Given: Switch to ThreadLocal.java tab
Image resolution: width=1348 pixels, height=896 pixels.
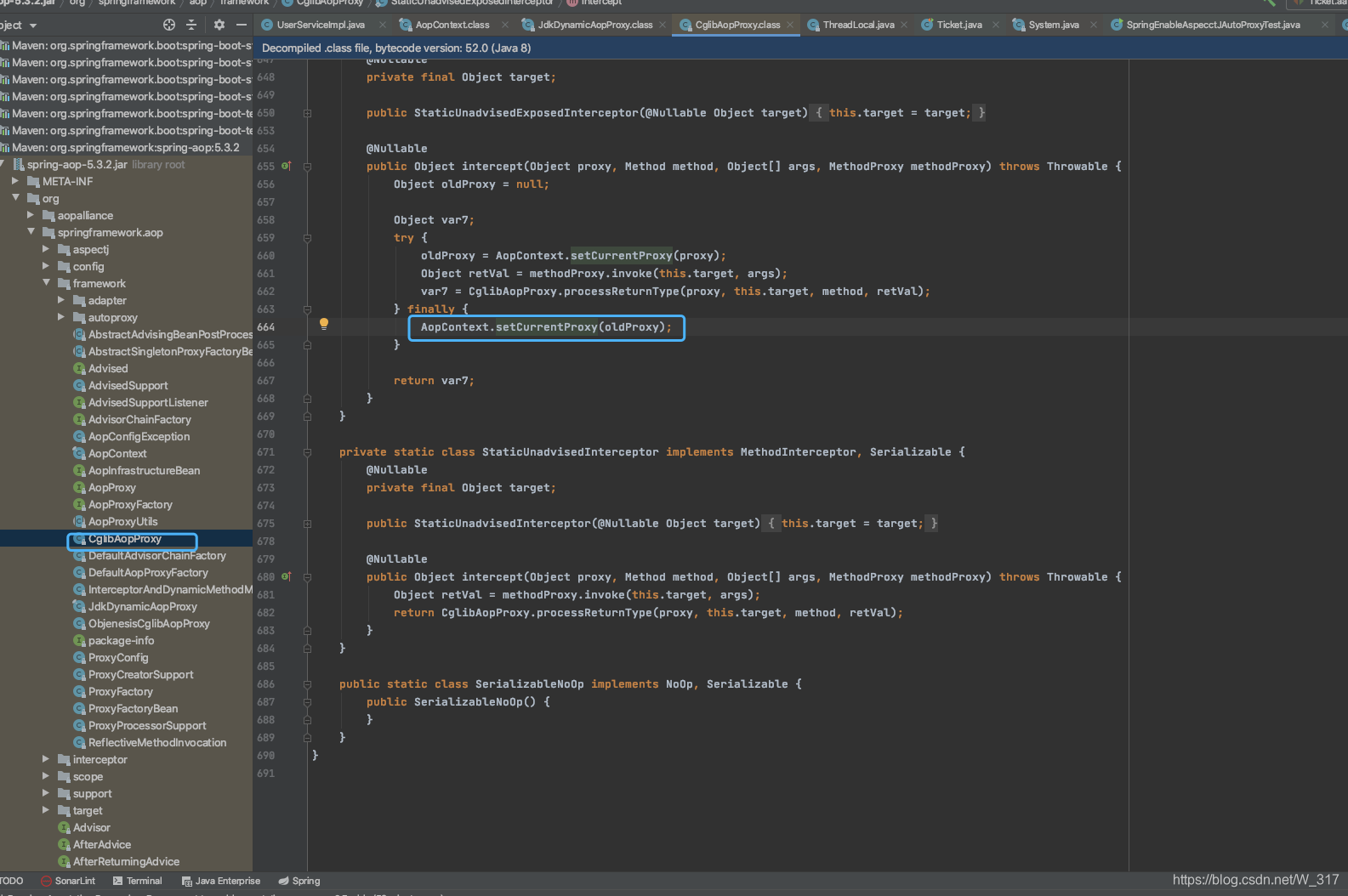Looking at the screenshot, I should [x=859, y=25].
